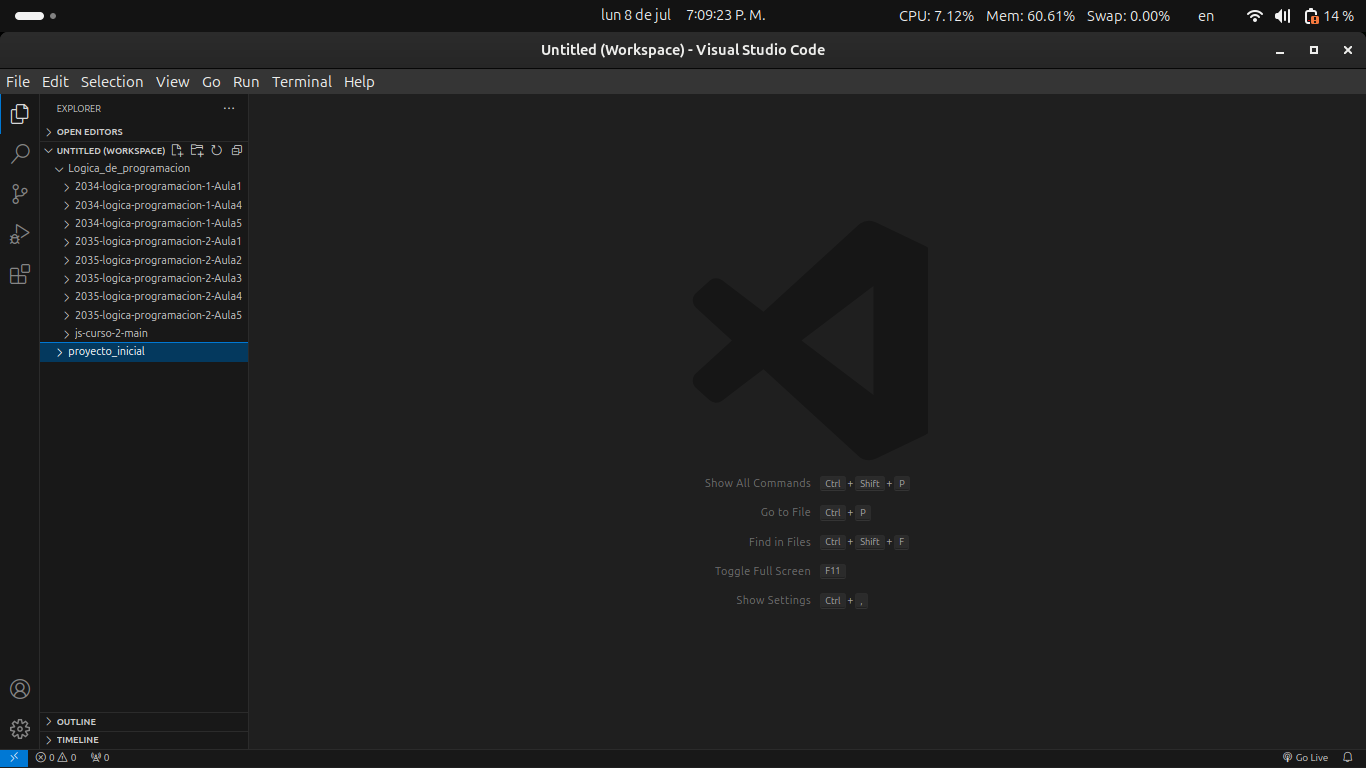The image size is (1366, 768).
Task: Click the 'en' keyboard layout indicator
Action: pyautogui.click(x=1206, y=16)
